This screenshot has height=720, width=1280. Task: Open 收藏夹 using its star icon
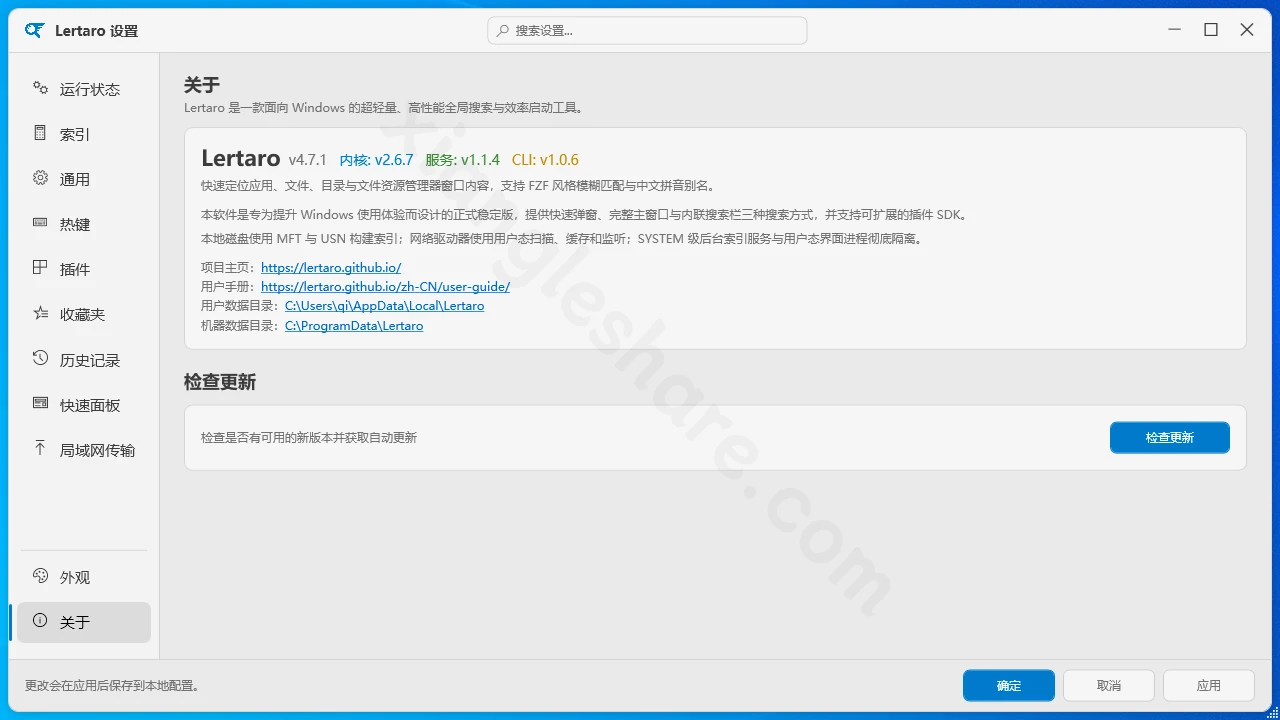click(x=40, y=313)
